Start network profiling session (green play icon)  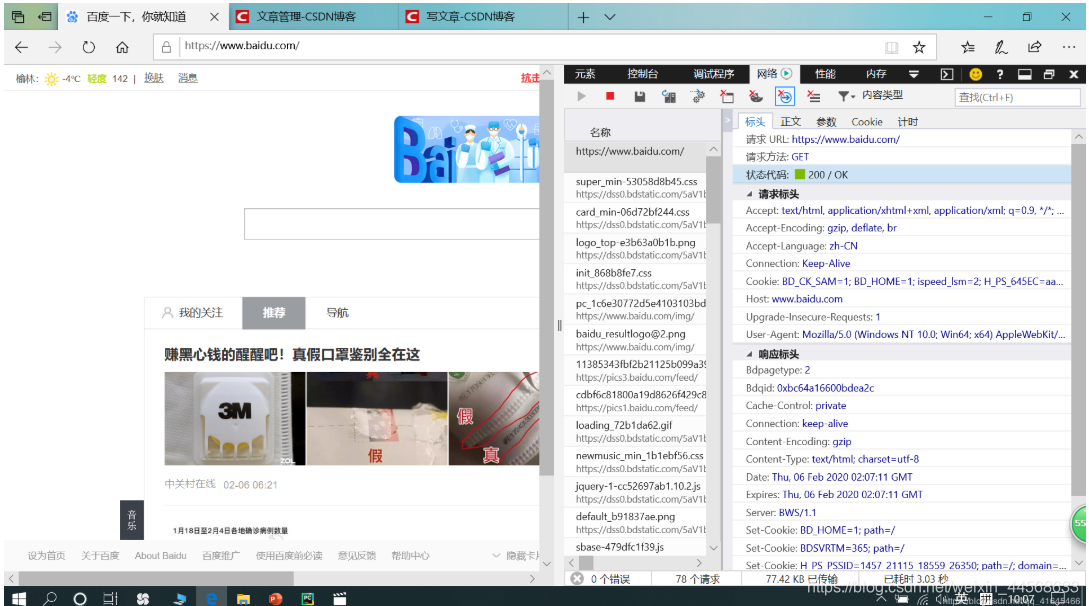pos(581,96)
